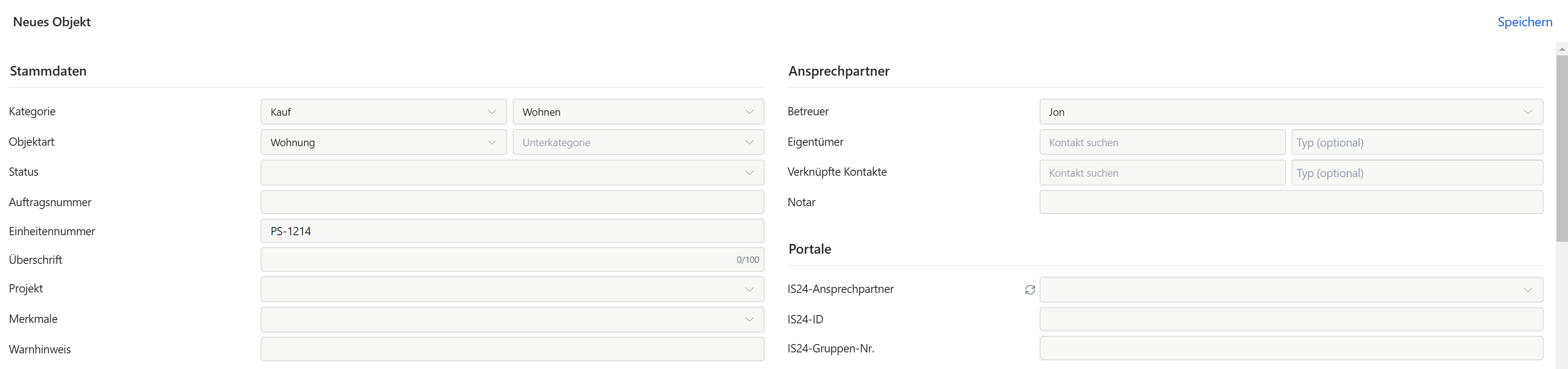Open the Unterkategorie dropdown

(x=638, y=143)
